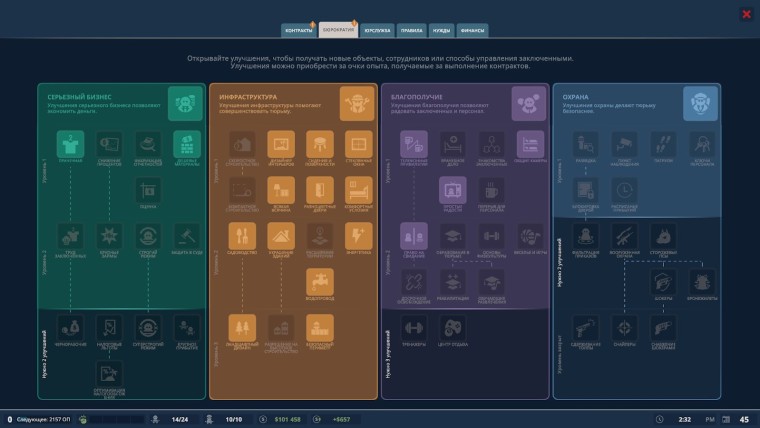760x428 pixels.
Task: Select the Налоговые льготы upgrade
Action: [x=109, y=328]
